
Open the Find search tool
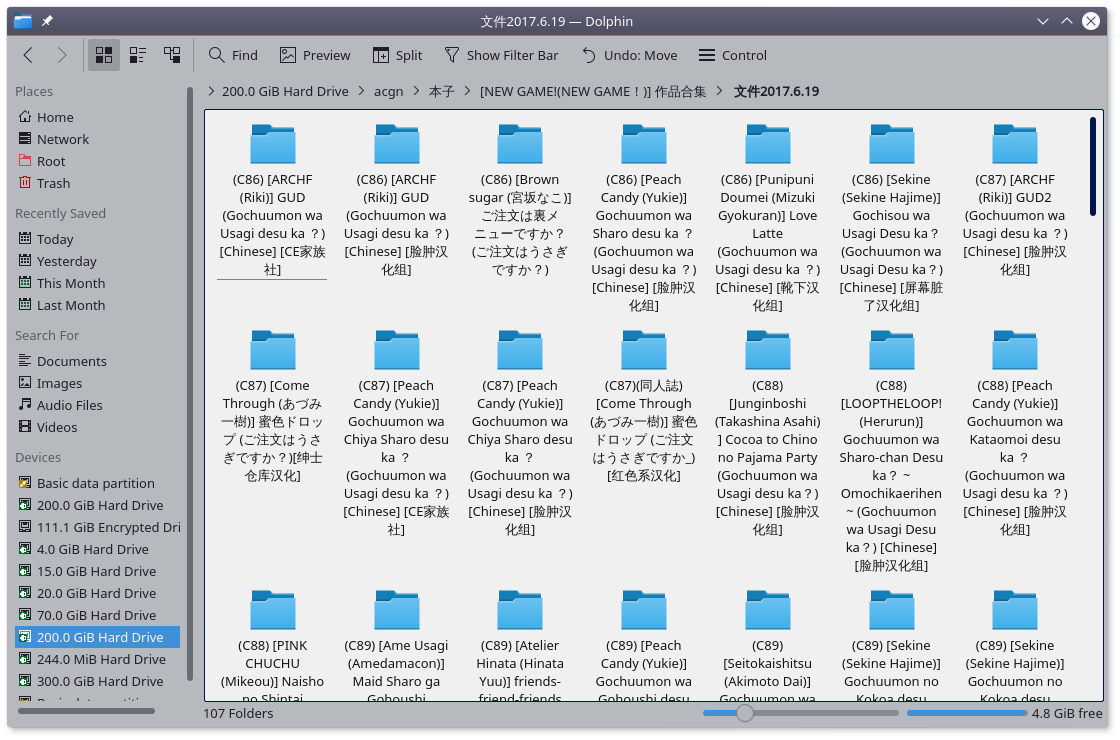point(233,55)
